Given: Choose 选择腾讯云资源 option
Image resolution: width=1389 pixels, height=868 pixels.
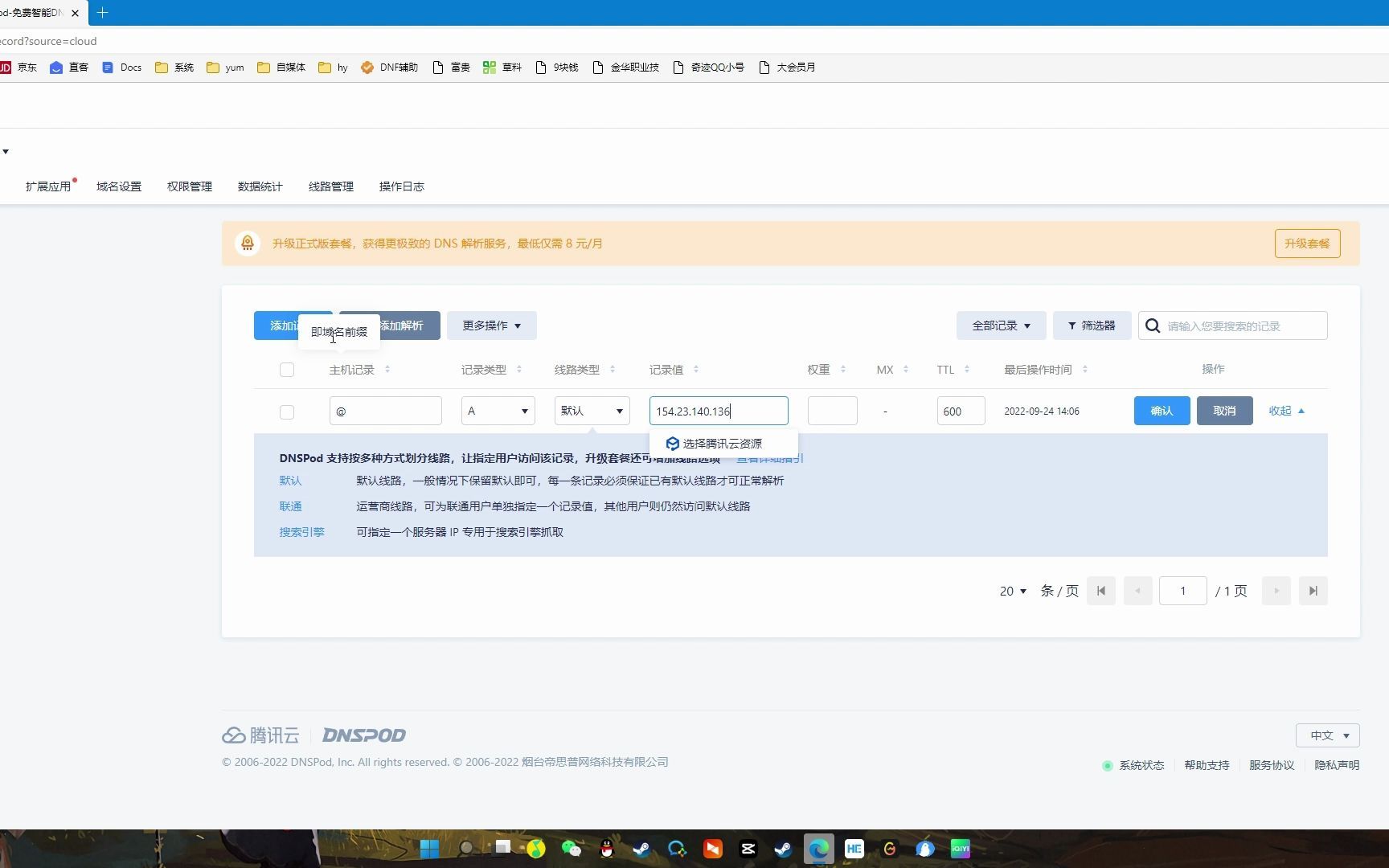Looking at the screenshot, I should (x=722, y=444).
